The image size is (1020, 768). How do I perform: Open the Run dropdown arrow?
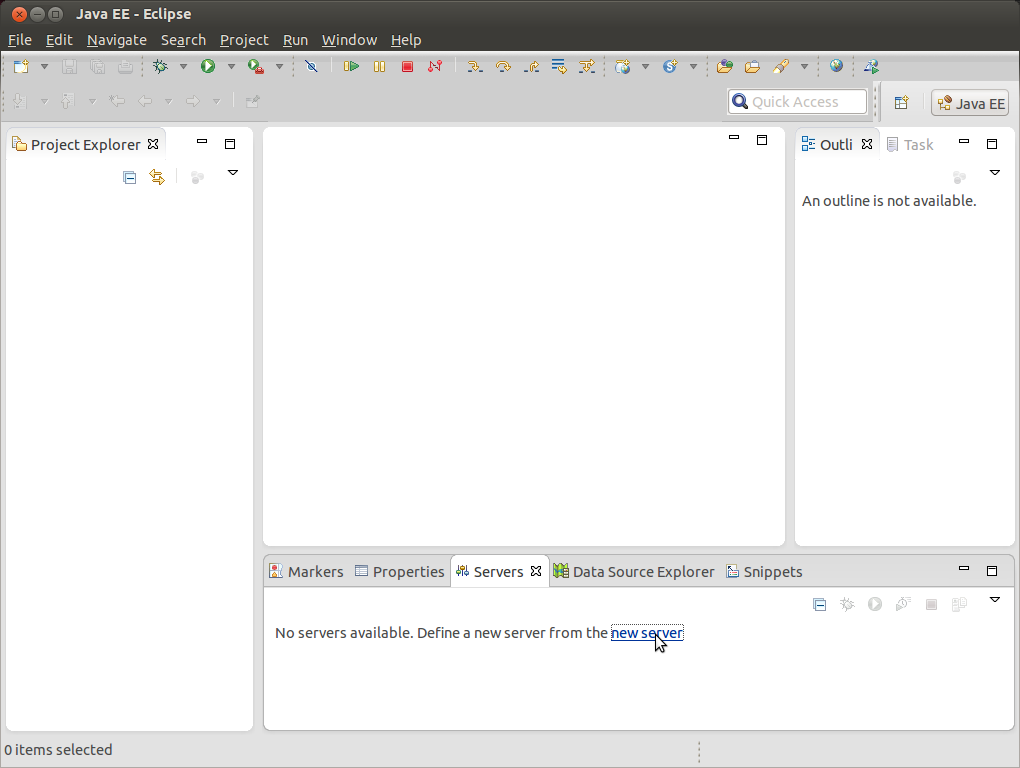(x=231, y=66)
